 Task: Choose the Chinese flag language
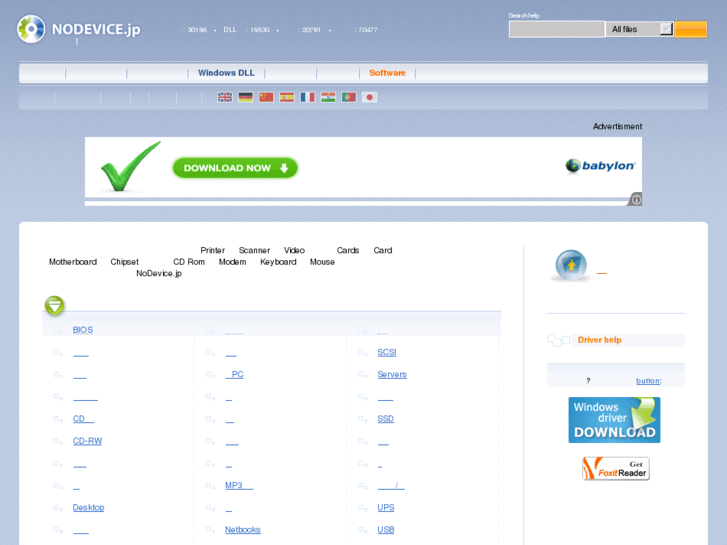[x=266, y=97]
